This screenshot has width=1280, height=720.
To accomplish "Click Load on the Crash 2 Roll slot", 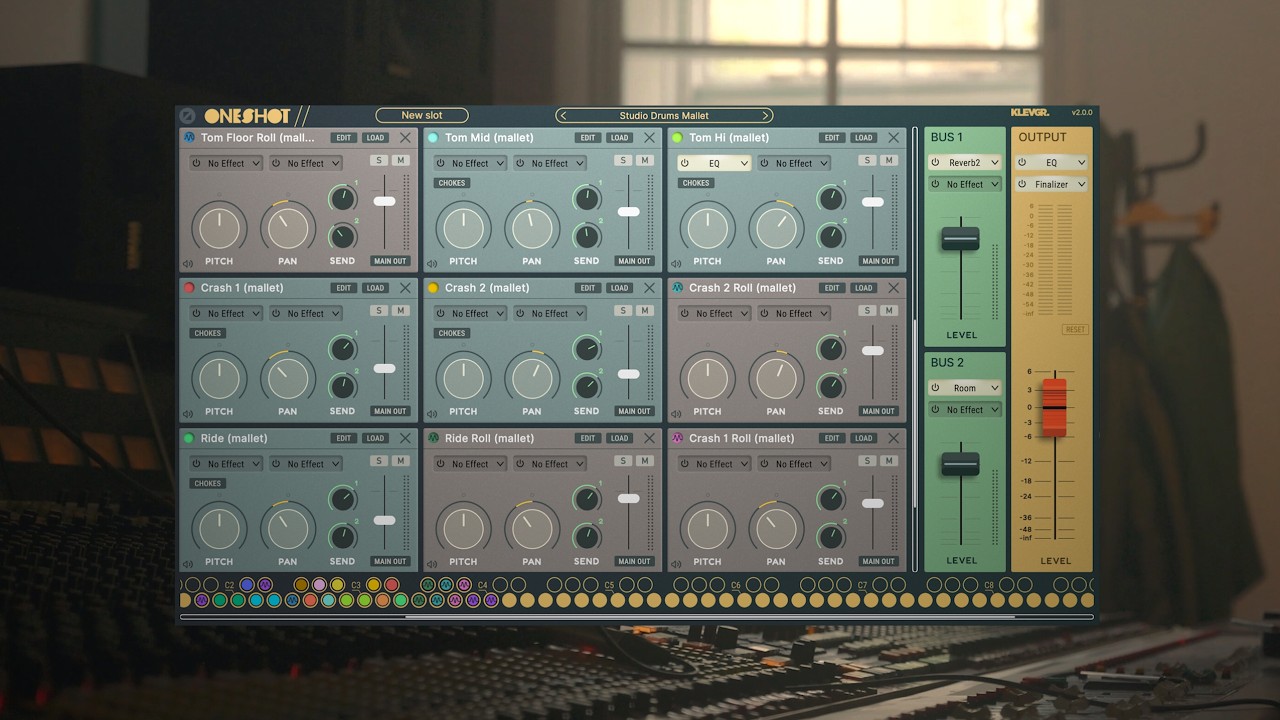I will (x=863, y=288).
